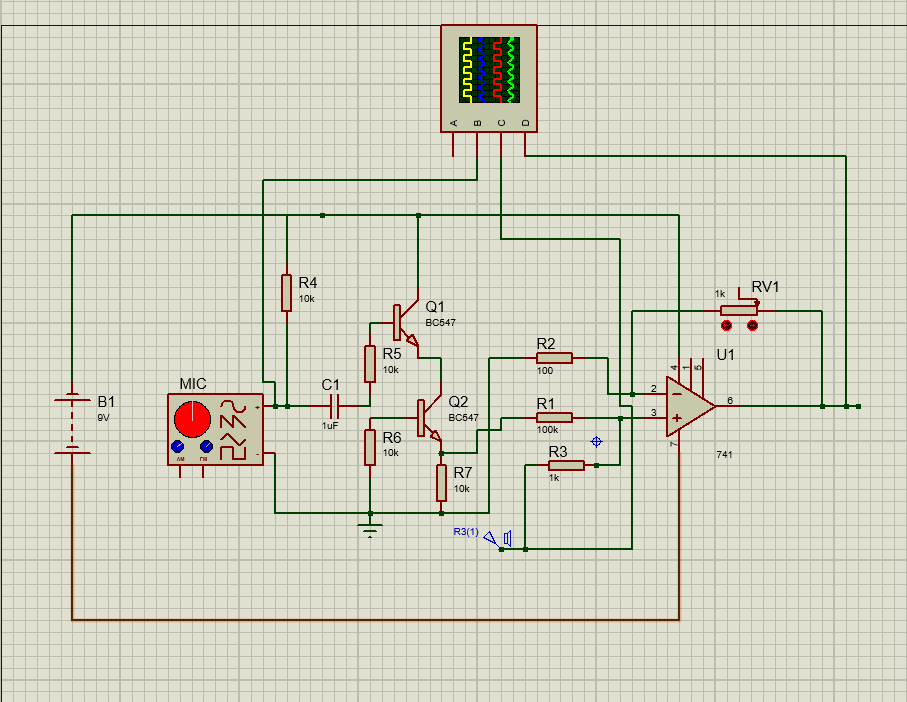Click the sawtooth waveform icon on MIC
This screenshot has height=702, width=907.
coord(233,420)
